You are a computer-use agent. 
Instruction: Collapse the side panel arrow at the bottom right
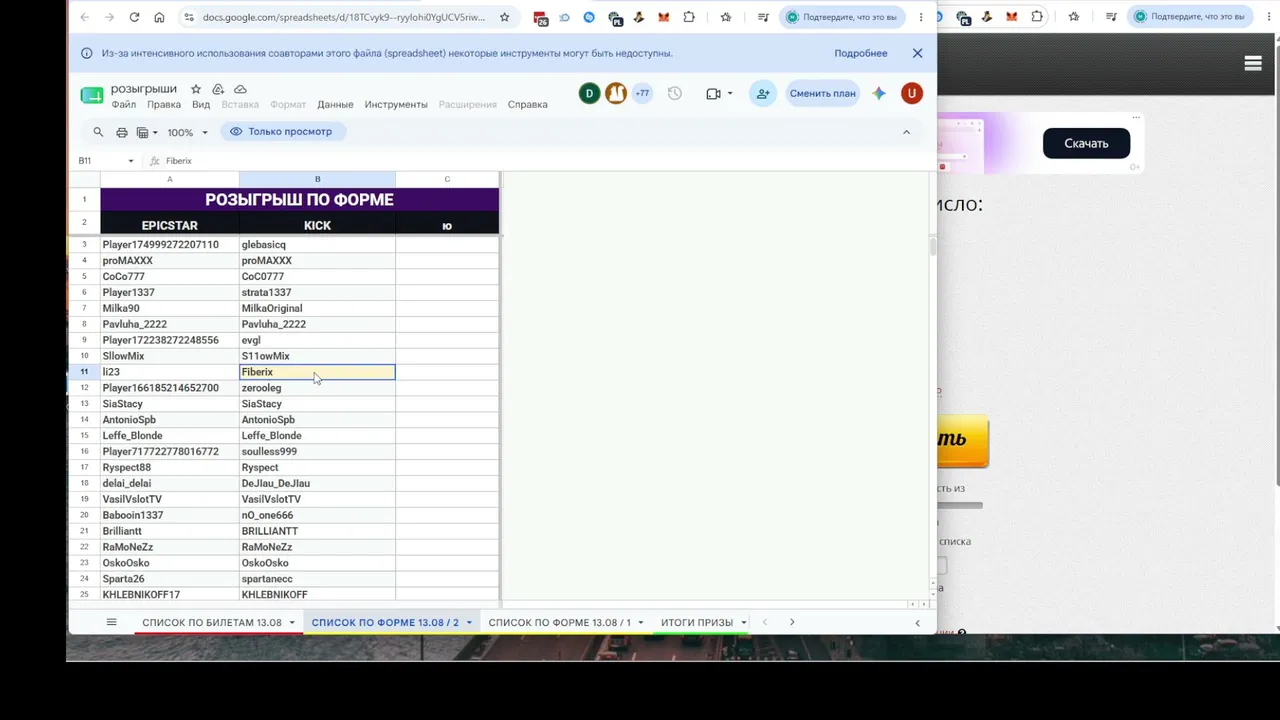click(x=917, y=622)
